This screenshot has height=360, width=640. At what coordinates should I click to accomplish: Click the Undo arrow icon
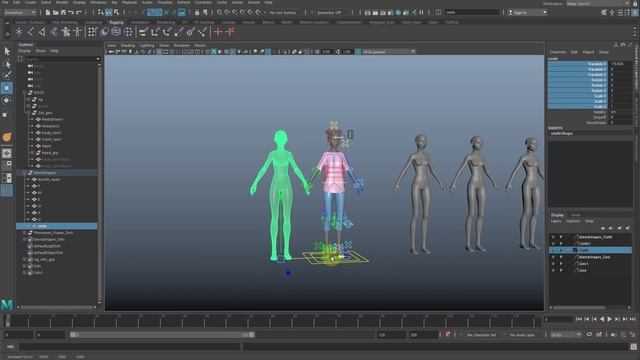71,13
